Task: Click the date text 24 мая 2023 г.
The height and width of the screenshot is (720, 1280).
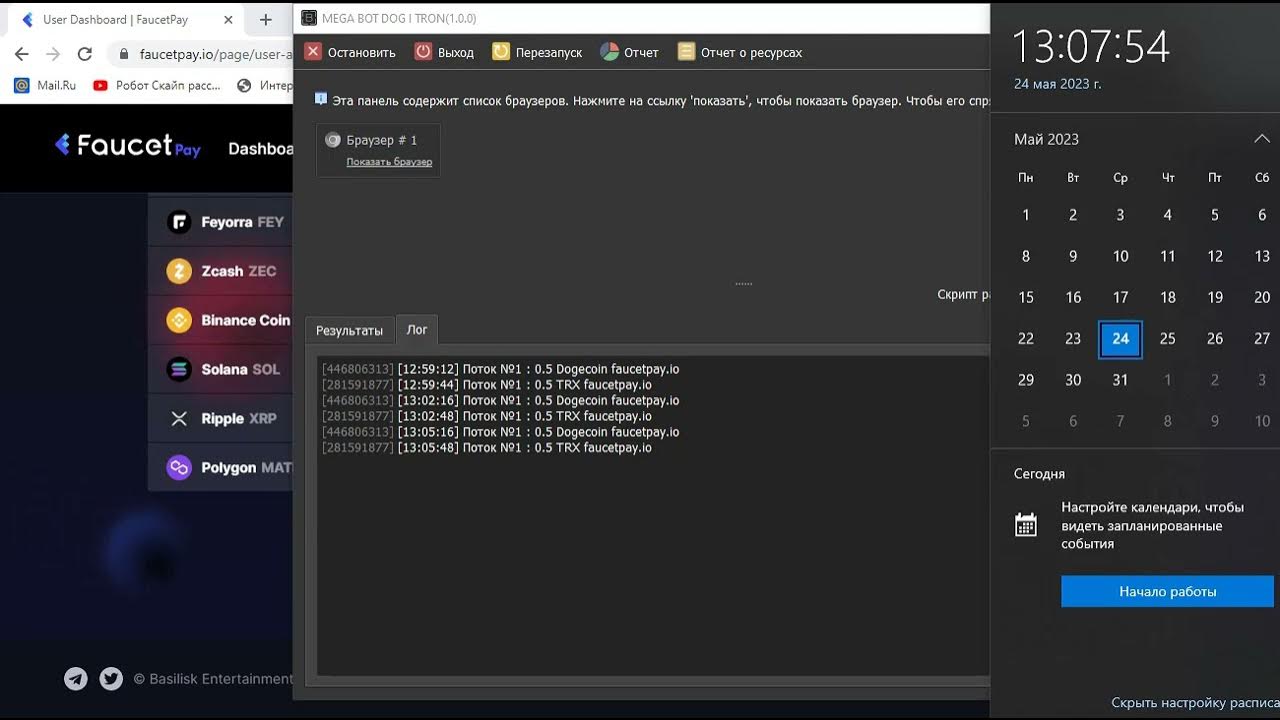Action: click(1058, 84)
